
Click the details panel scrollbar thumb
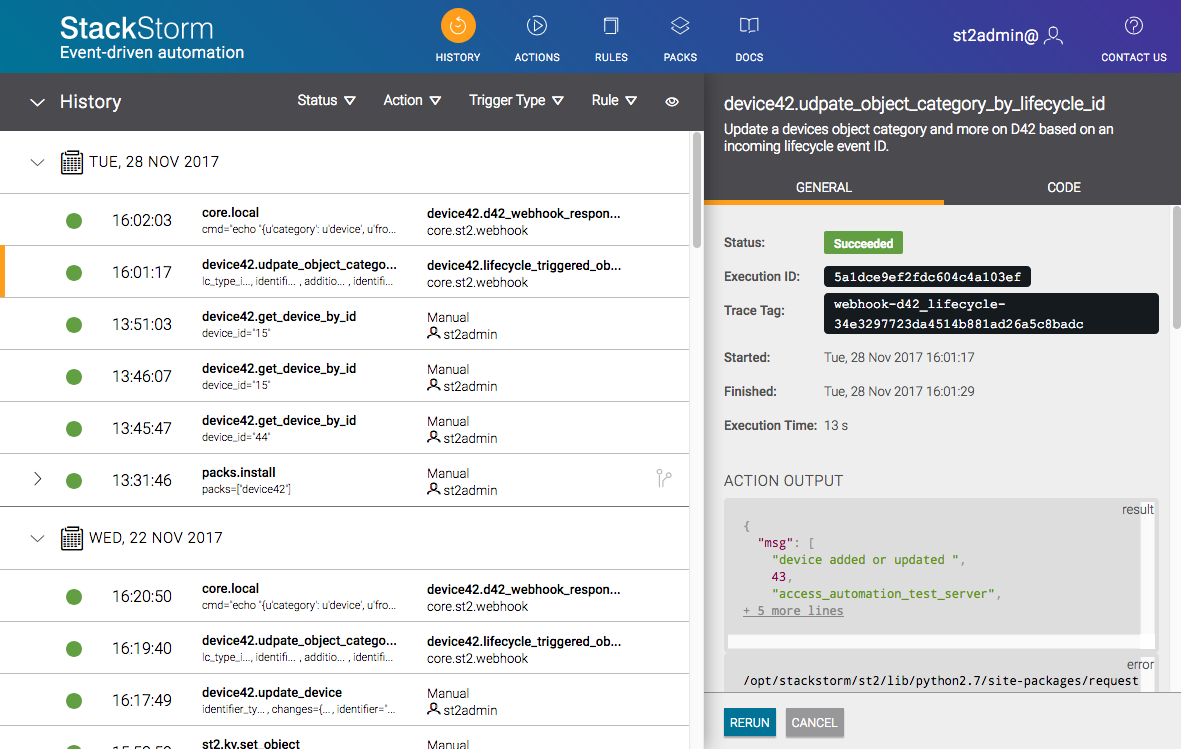pos(1176,268)
